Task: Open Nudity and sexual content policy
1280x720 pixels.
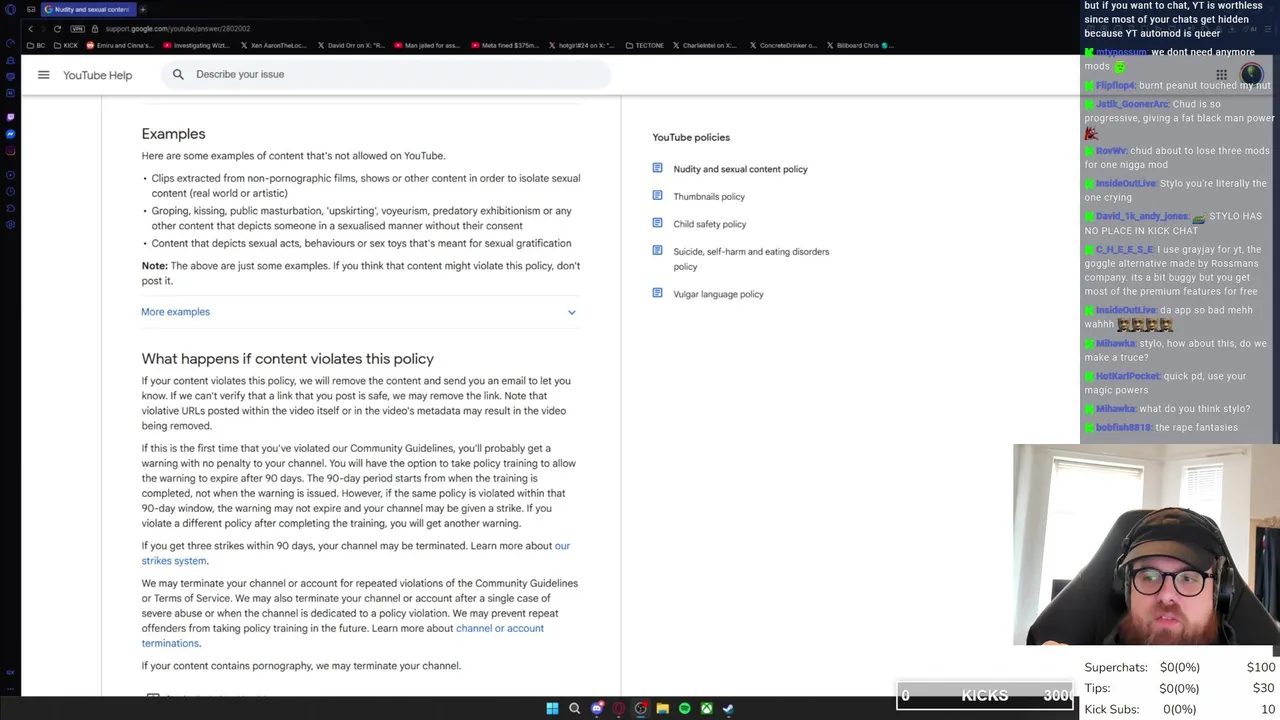Action: point(740,169)
